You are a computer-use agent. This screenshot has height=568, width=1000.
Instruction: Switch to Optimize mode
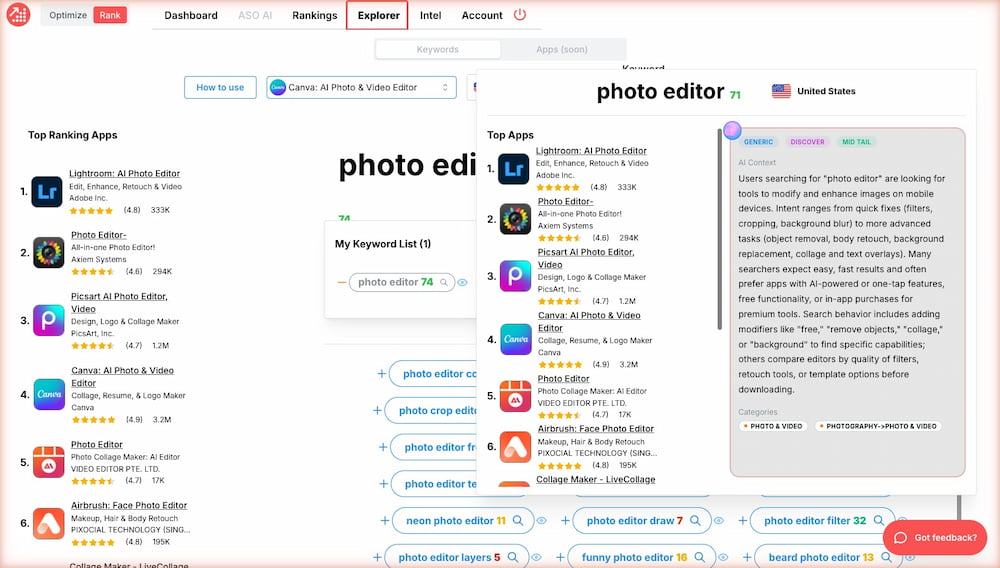point(68,15)
